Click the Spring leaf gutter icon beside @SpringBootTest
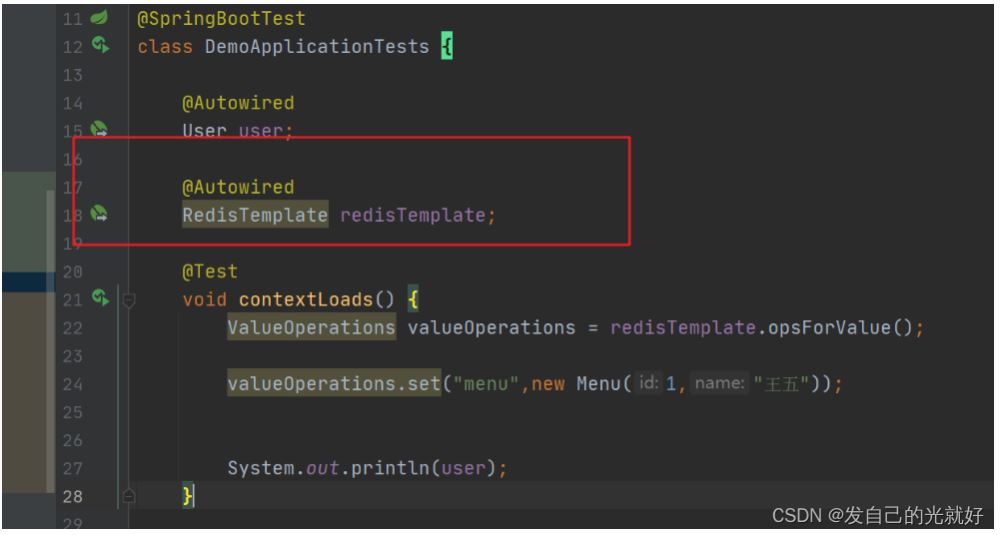Image resolution: width=1000 pixels, height=535 pixels. [99, 18]
